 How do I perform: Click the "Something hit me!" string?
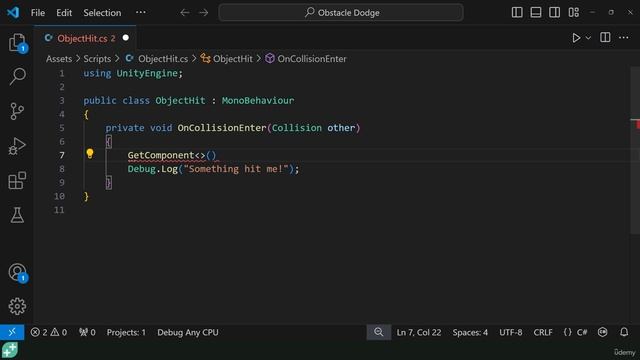(236, 169)
